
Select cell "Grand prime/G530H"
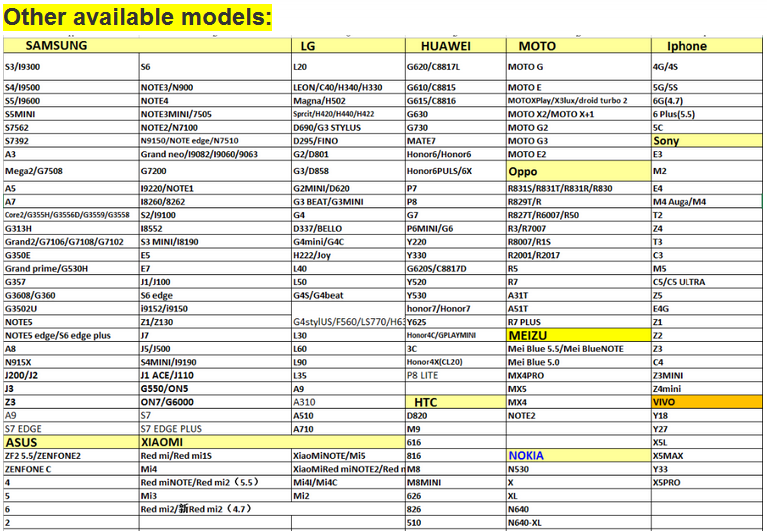coord(71,268)
